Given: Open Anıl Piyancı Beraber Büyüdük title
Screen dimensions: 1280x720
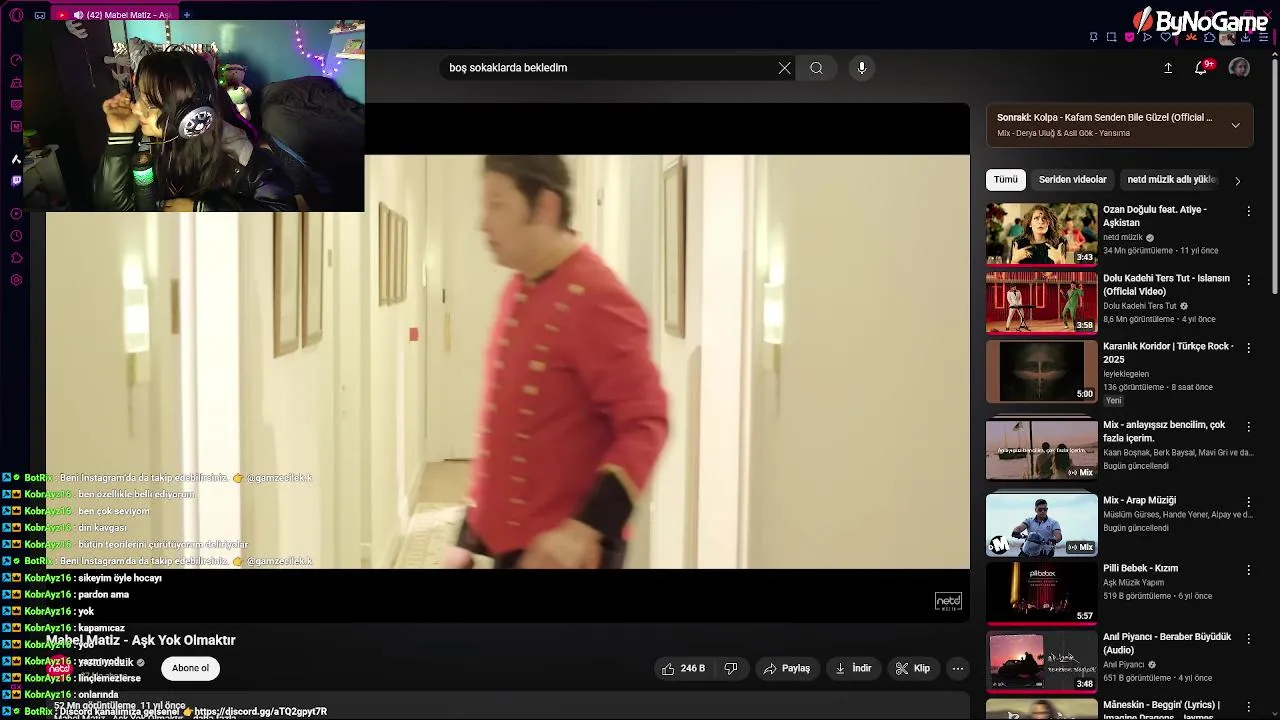Looking at the screenshot, I should [1167, 643].
